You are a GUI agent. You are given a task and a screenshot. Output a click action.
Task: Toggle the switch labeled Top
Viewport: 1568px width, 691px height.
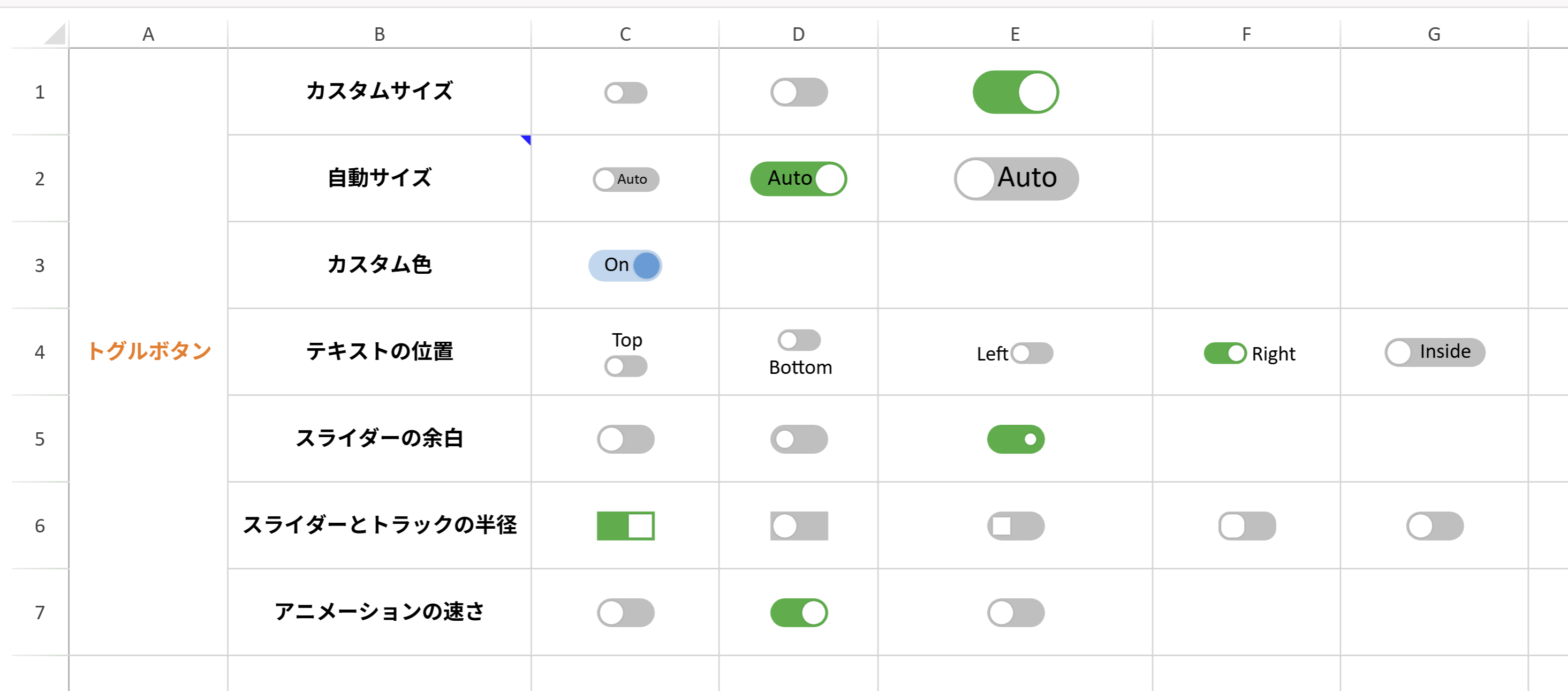pyautogui.click(x=625, y=366)
